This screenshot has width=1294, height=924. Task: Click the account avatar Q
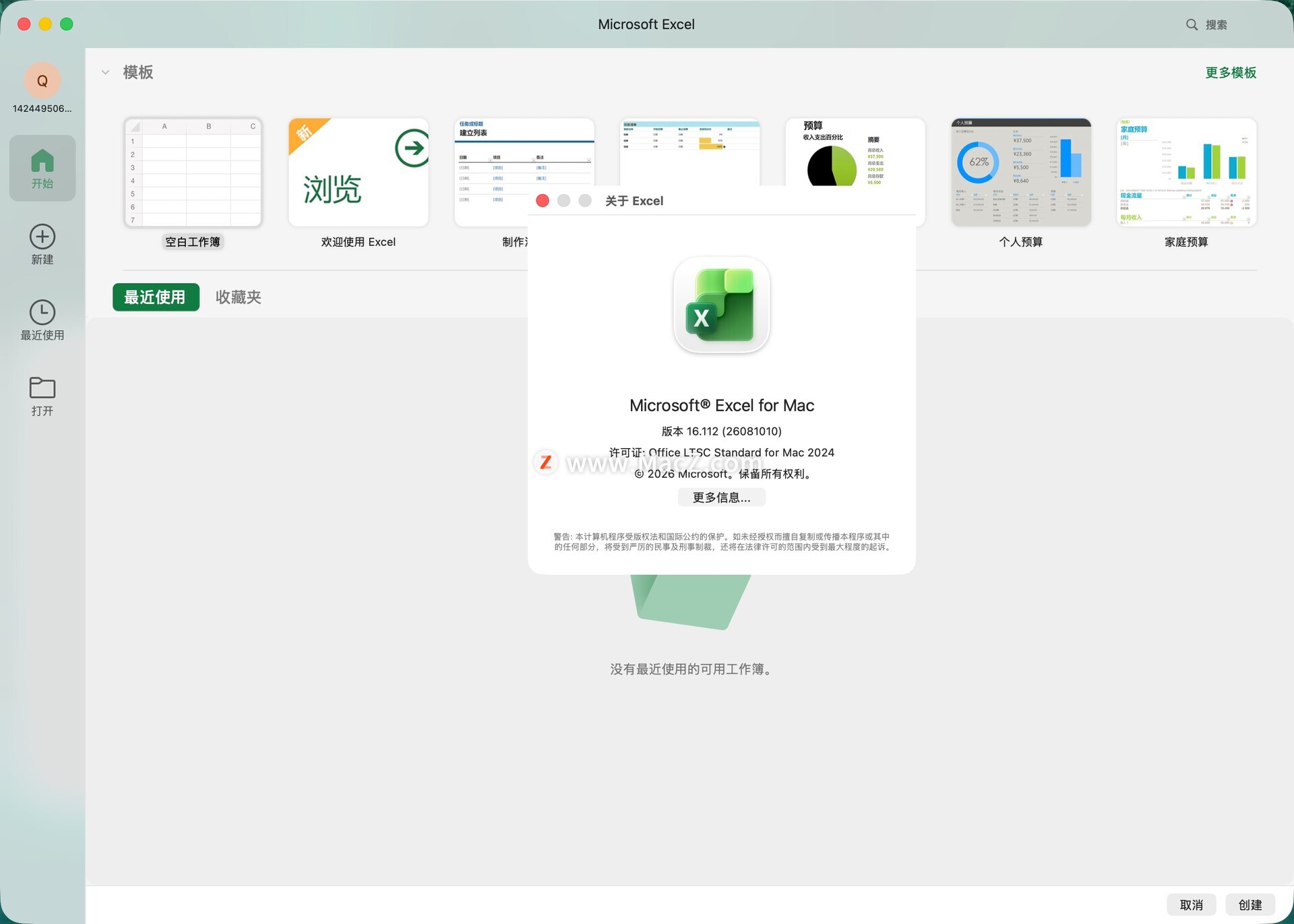[x=42, y=81]
